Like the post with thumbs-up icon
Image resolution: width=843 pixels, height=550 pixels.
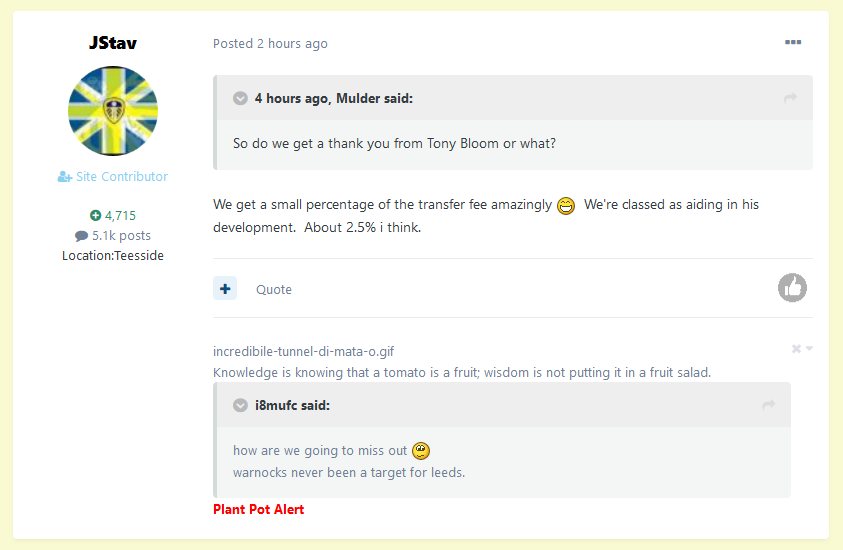pos(792,288)
